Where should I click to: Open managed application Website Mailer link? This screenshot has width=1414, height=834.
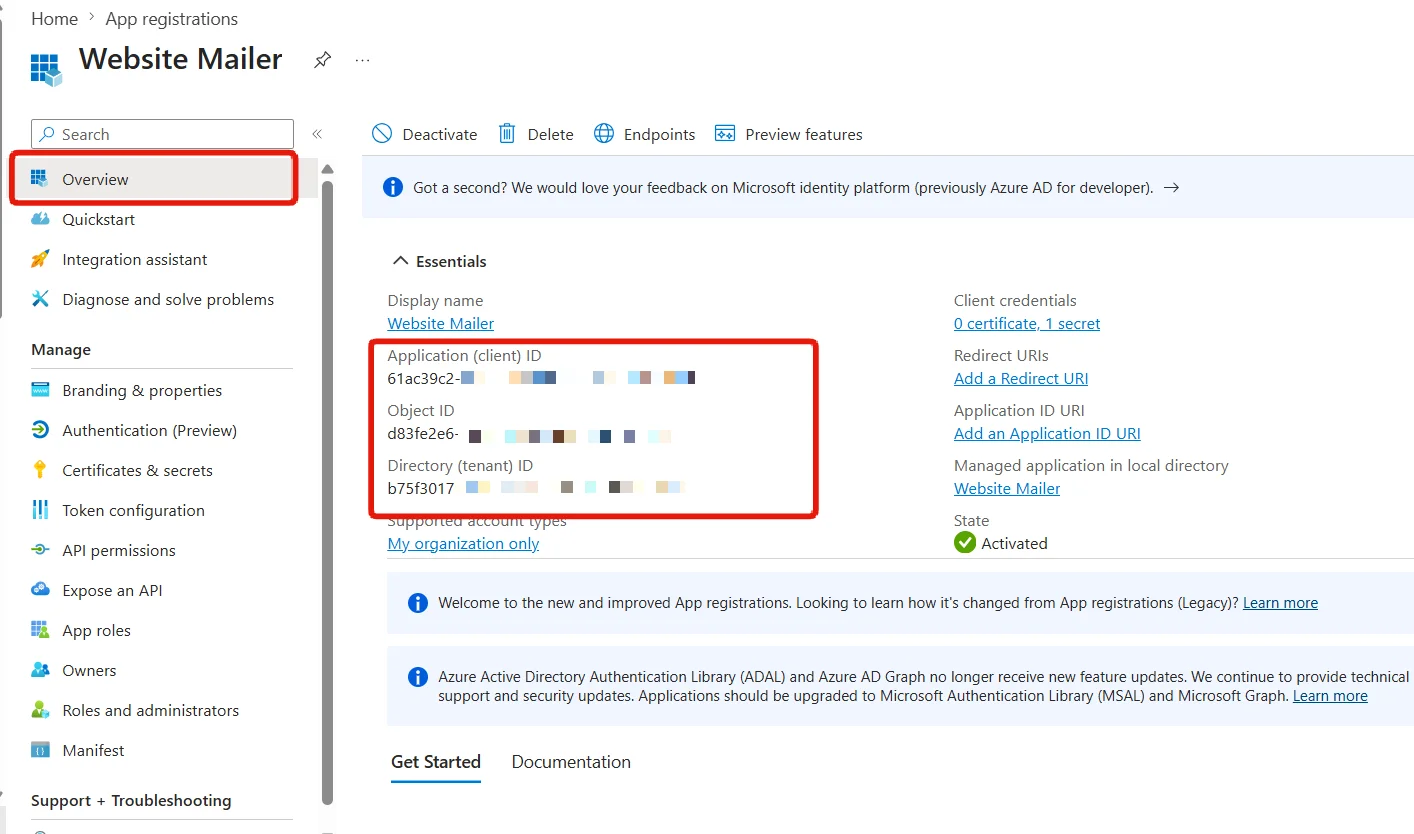pos(1007,488)
